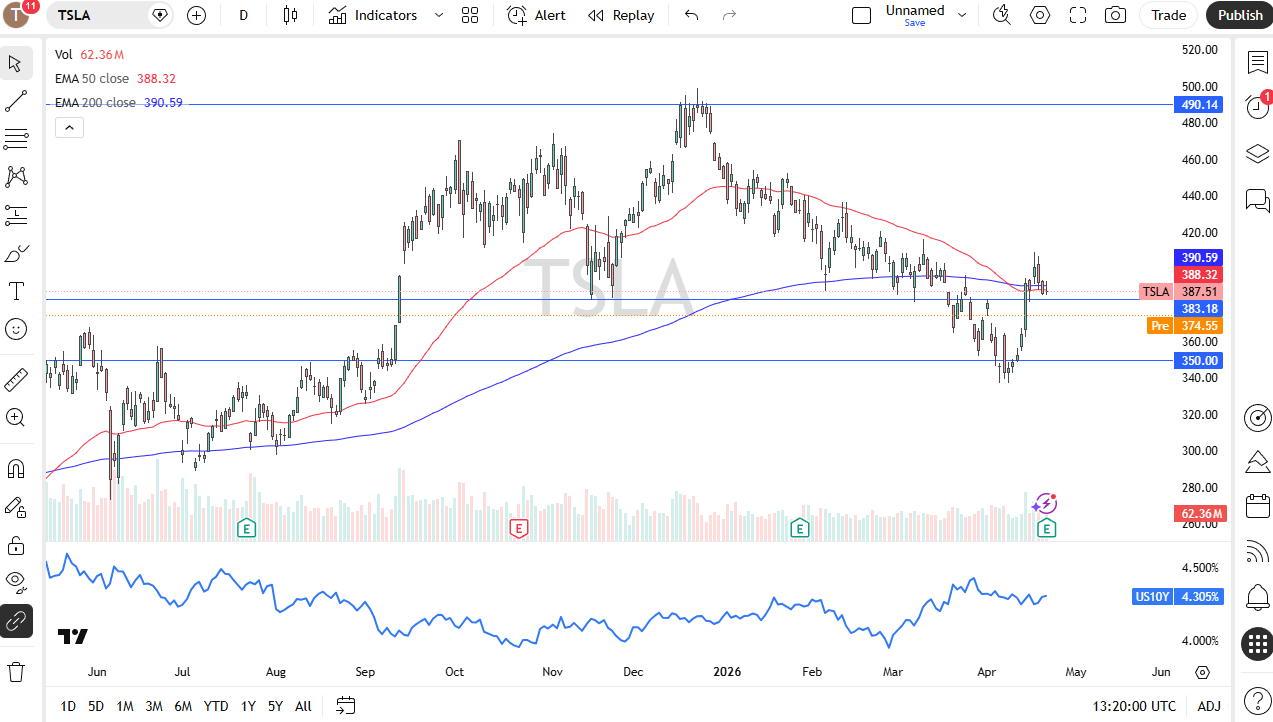Toggle the ADJ adjusted data option
Image resolution: width=1273 pixels, height=722 pixels.
tap(1209, 706)
